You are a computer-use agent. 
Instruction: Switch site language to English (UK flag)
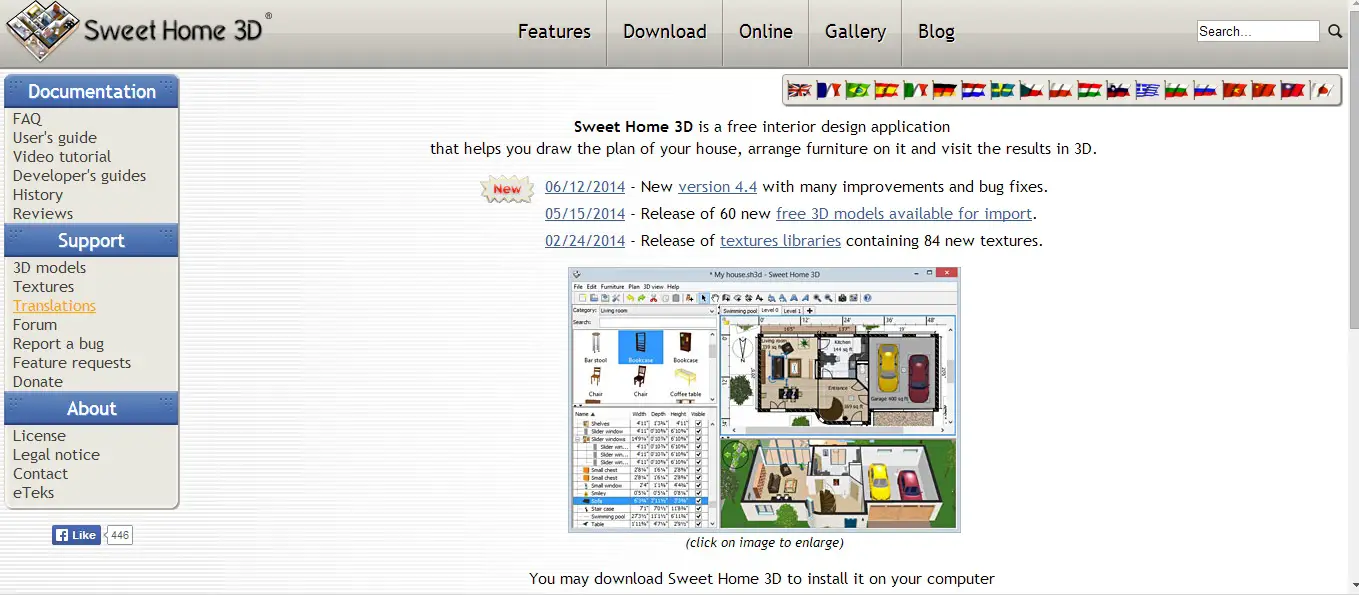pyautogui.click(x=799, y=91)
